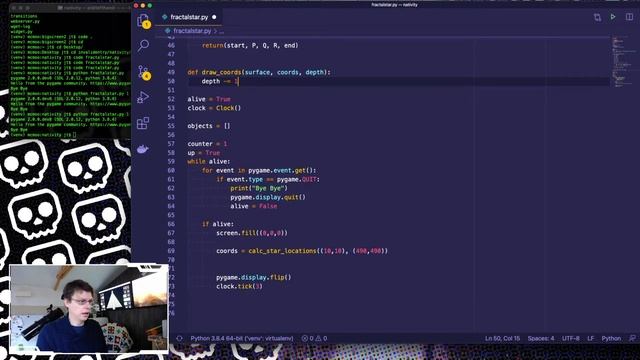Click the remote indicator icon in status bar

(x=179, y=338)
